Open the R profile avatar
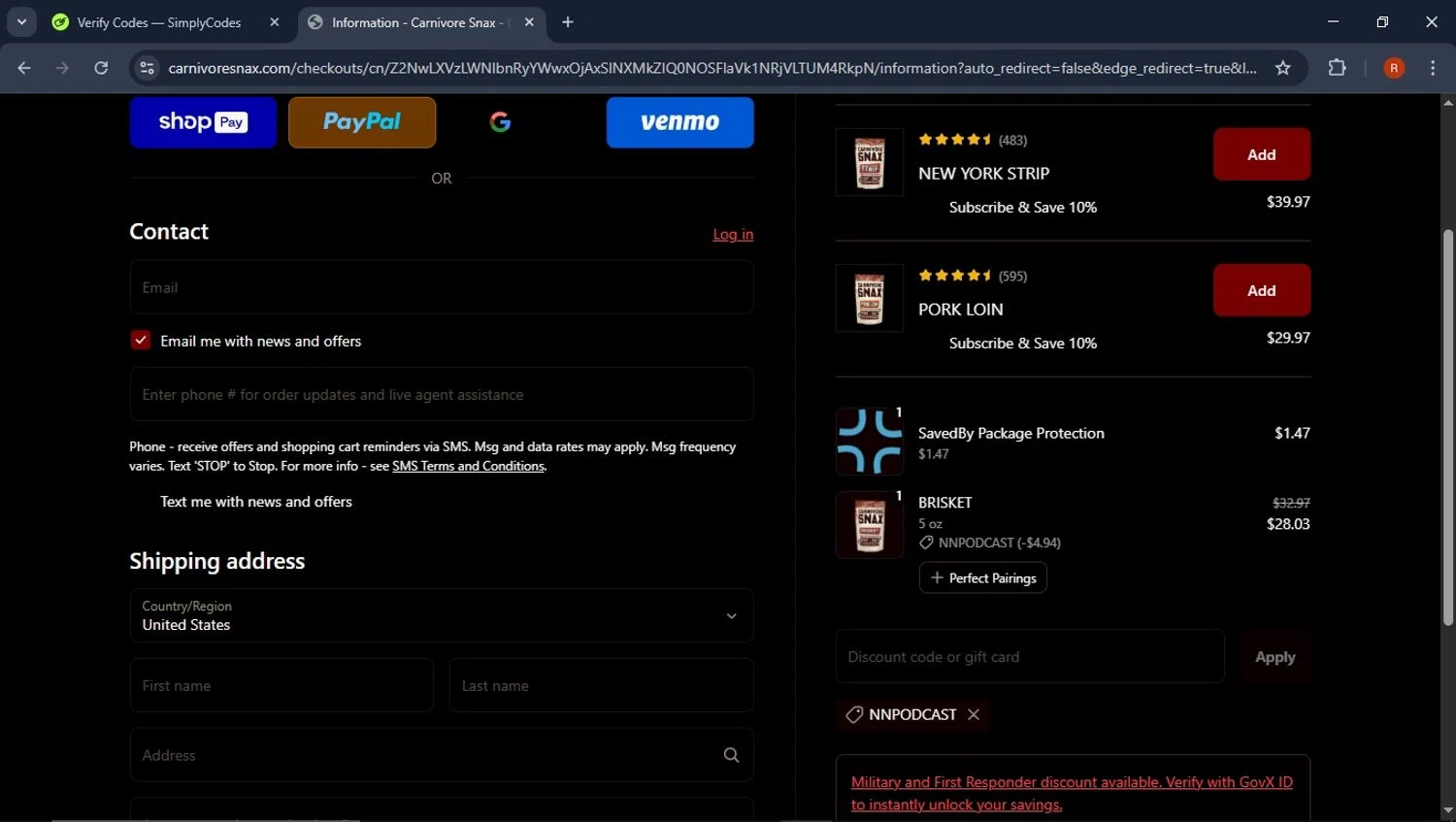1456x822 pixels. click(1394, 68)
